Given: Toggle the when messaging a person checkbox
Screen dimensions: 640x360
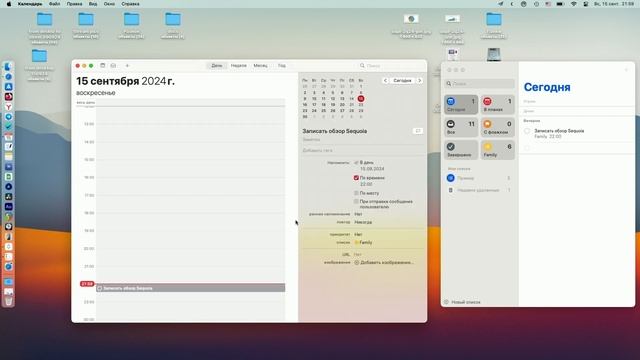Looking at the screenshot, I should tap(356, 202).
